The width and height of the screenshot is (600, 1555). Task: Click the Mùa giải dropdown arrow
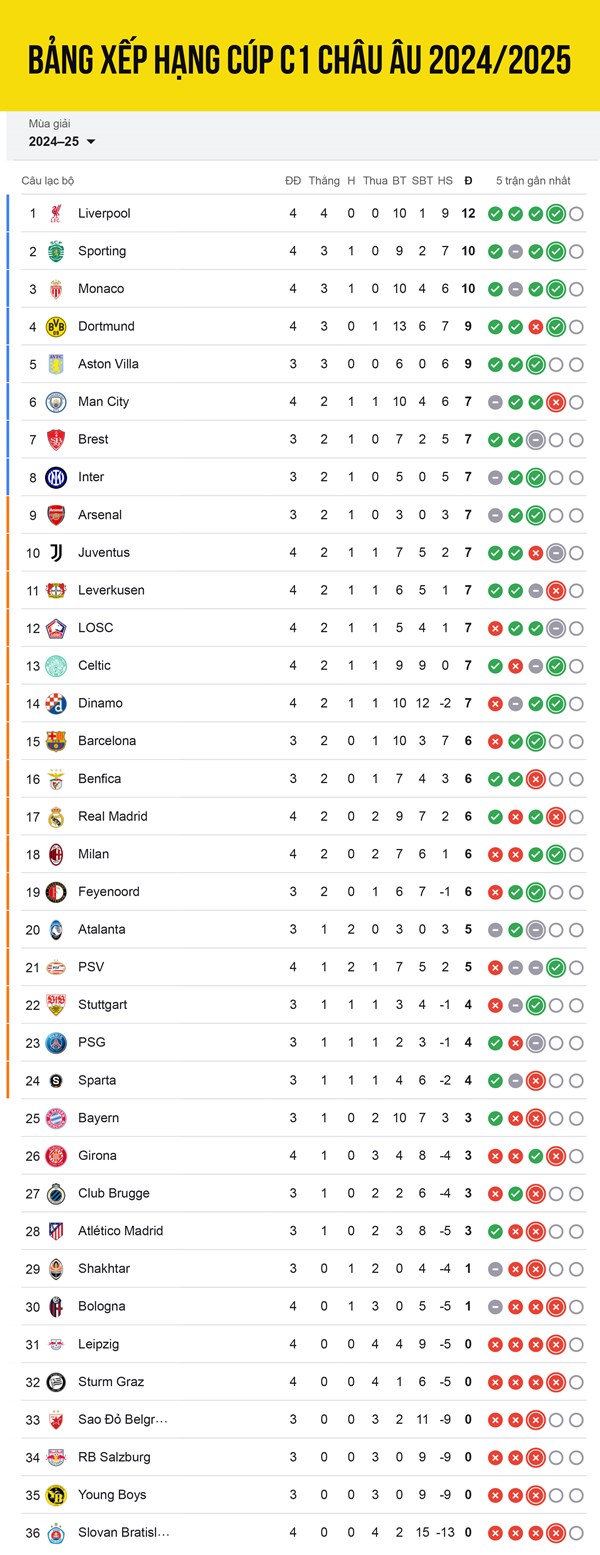(91, 142)
